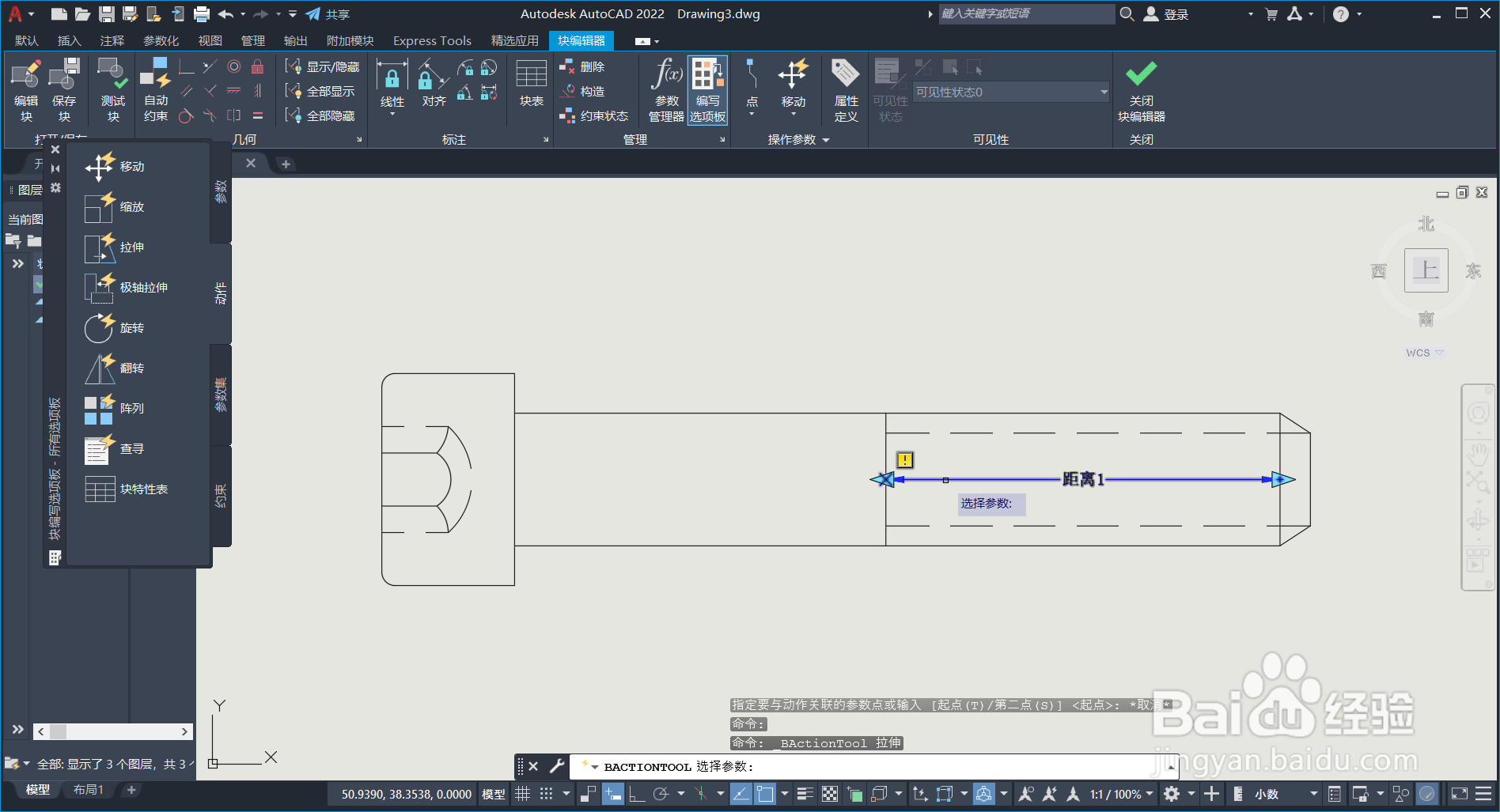The image size is (1500, 812).
Task: Toggle polar tracking in status bar
Action: [661, 794]
